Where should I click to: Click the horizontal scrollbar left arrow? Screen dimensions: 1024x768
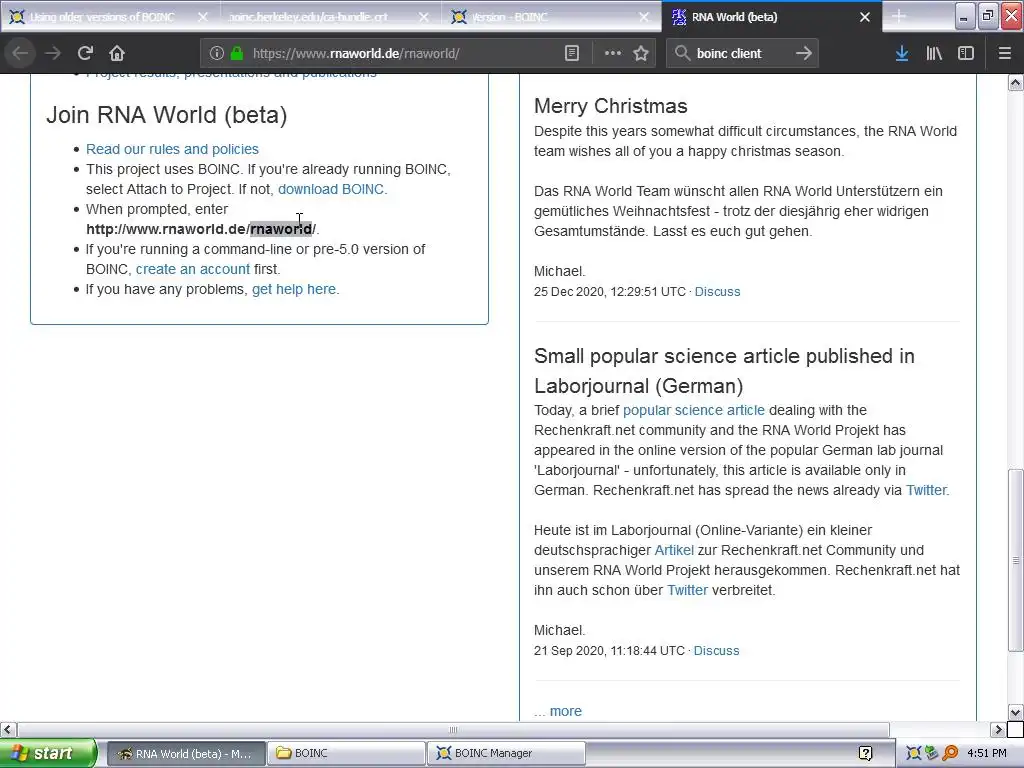pos(8,729)
